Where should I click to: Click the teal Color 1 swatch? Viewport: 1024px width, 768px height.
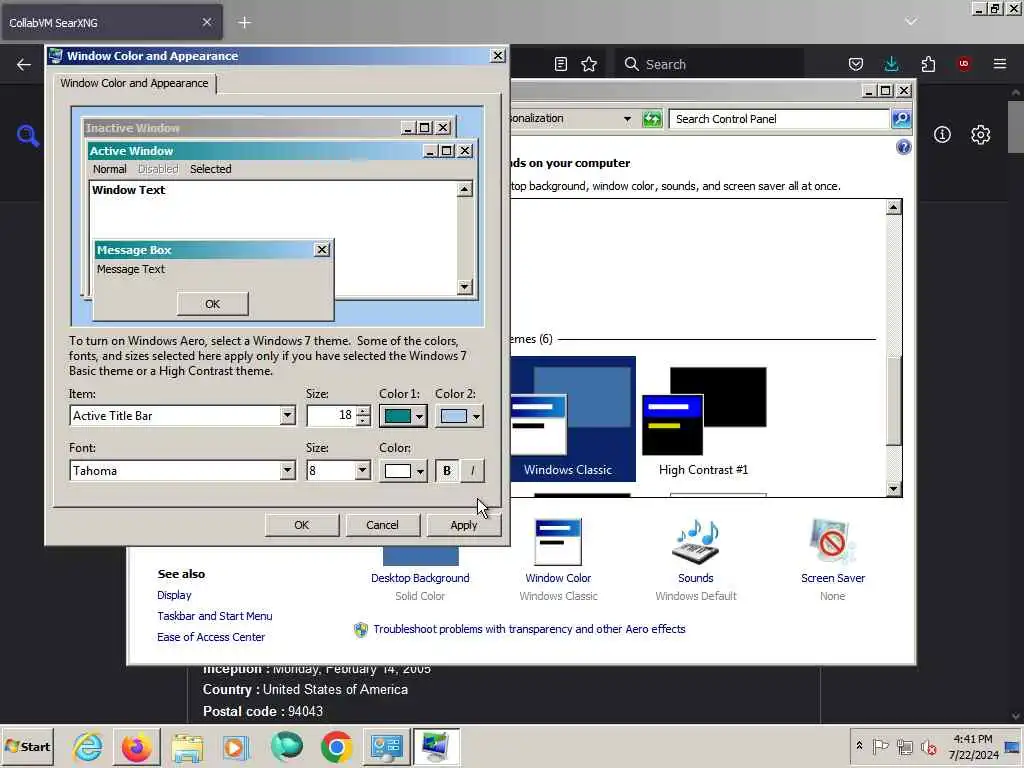(398, 416)
